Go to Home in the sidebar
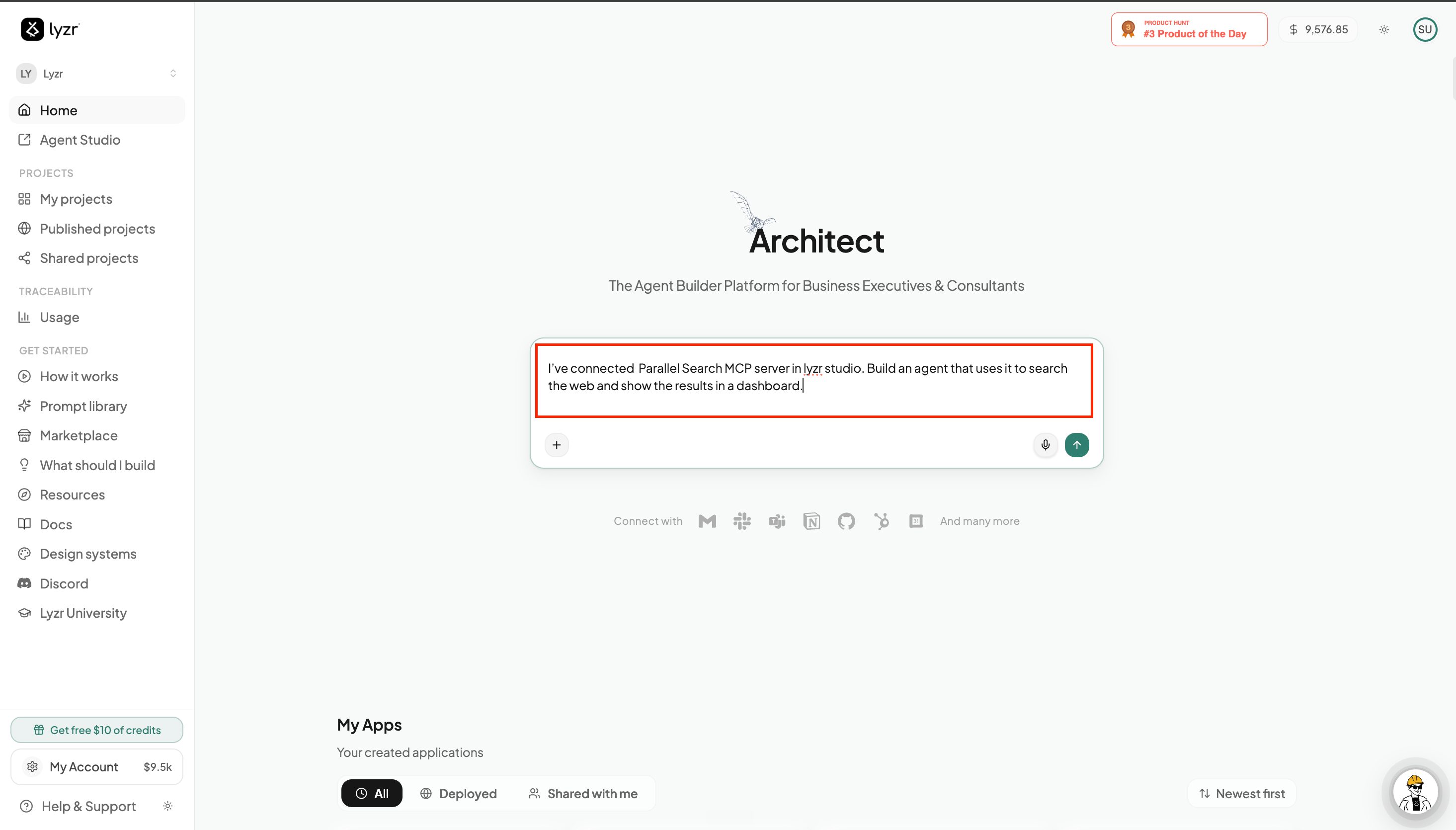 click(x=97, y=110)
